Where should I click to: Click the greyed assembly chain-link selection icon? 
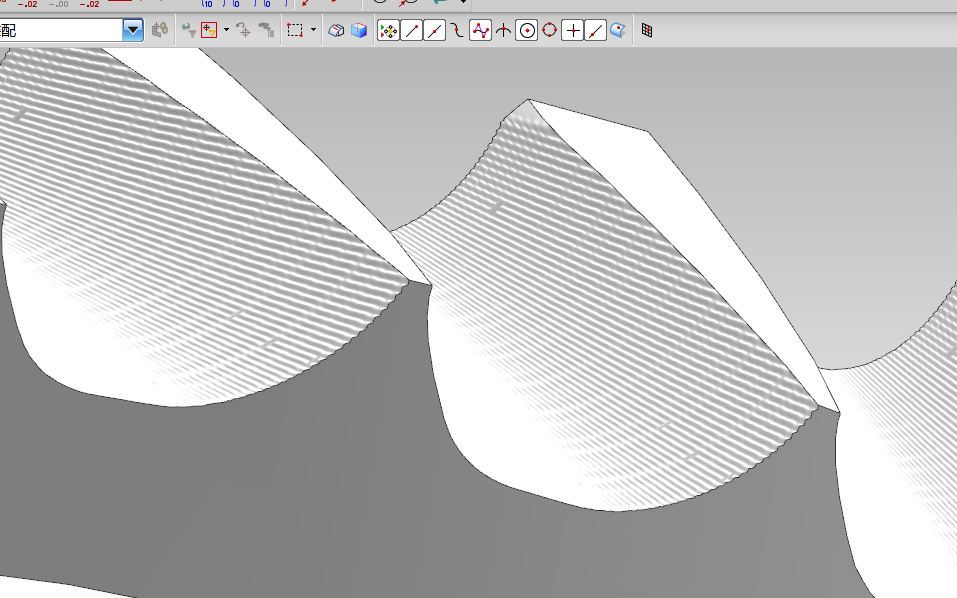160,30
